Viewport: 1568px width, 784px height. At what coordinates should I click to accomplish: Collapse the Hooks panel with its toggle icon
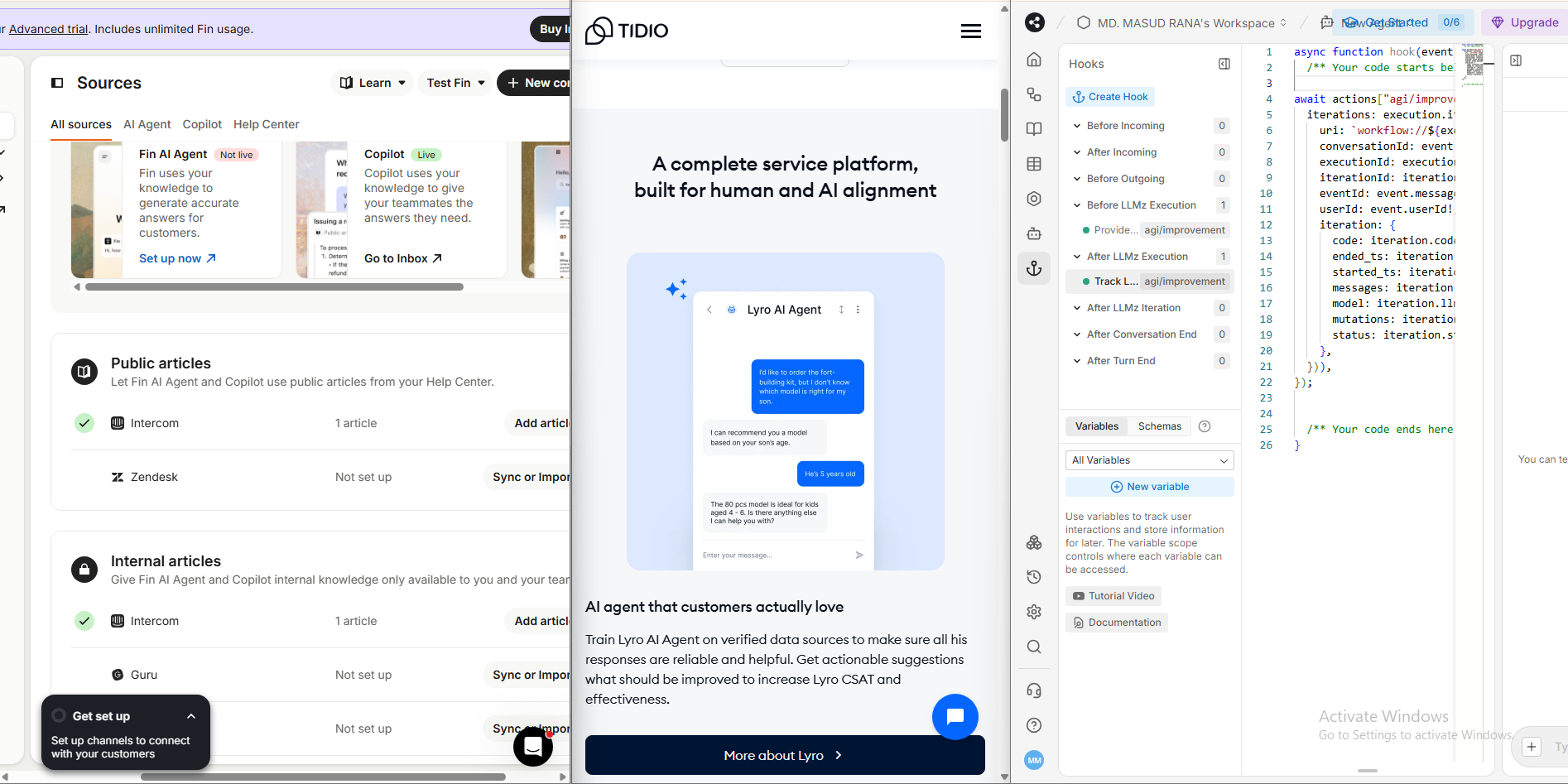[x=1224, y=63]
